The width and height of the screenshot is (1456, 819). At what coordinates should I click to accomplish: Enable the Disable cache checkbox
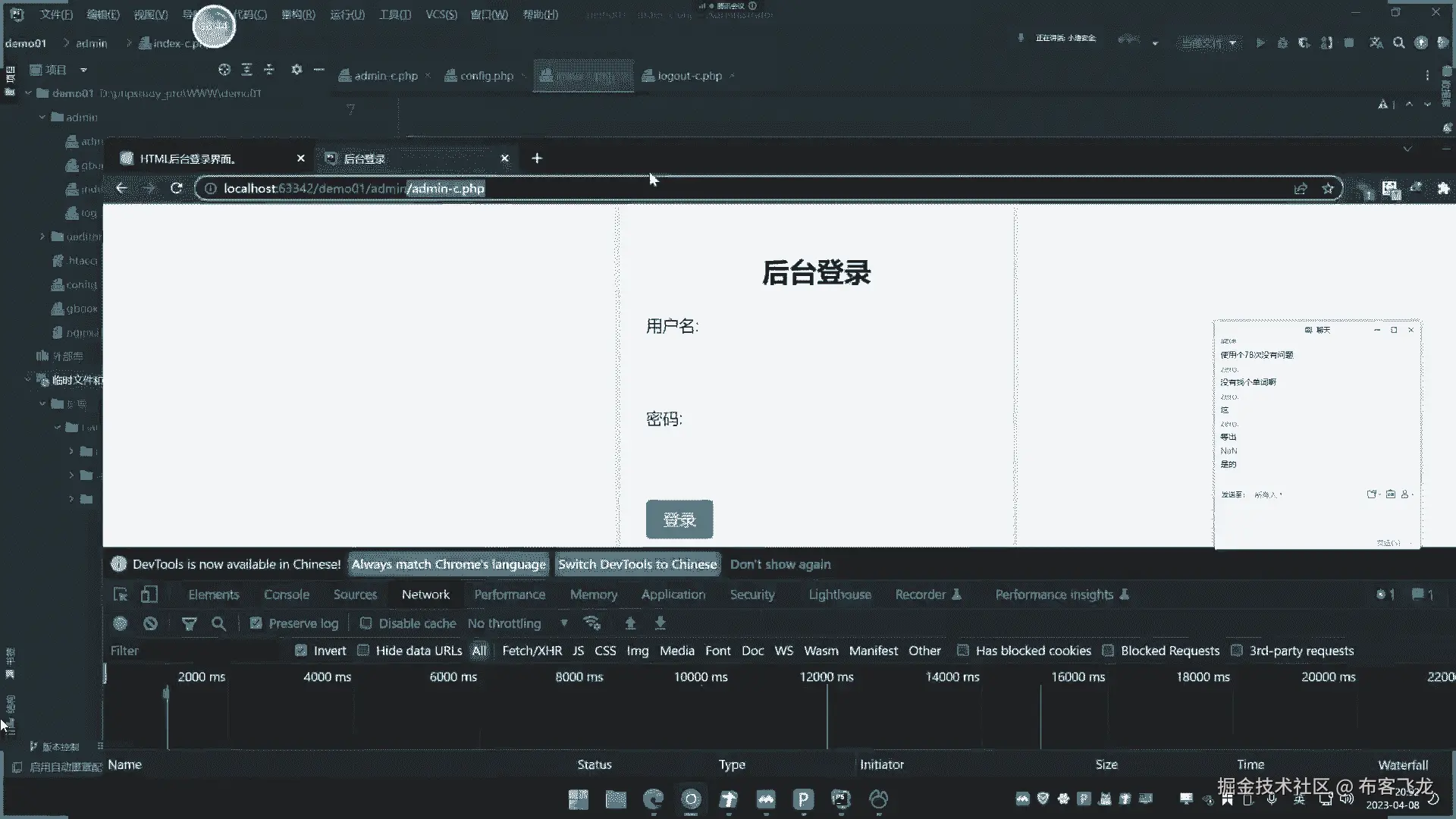click(366, 623)
